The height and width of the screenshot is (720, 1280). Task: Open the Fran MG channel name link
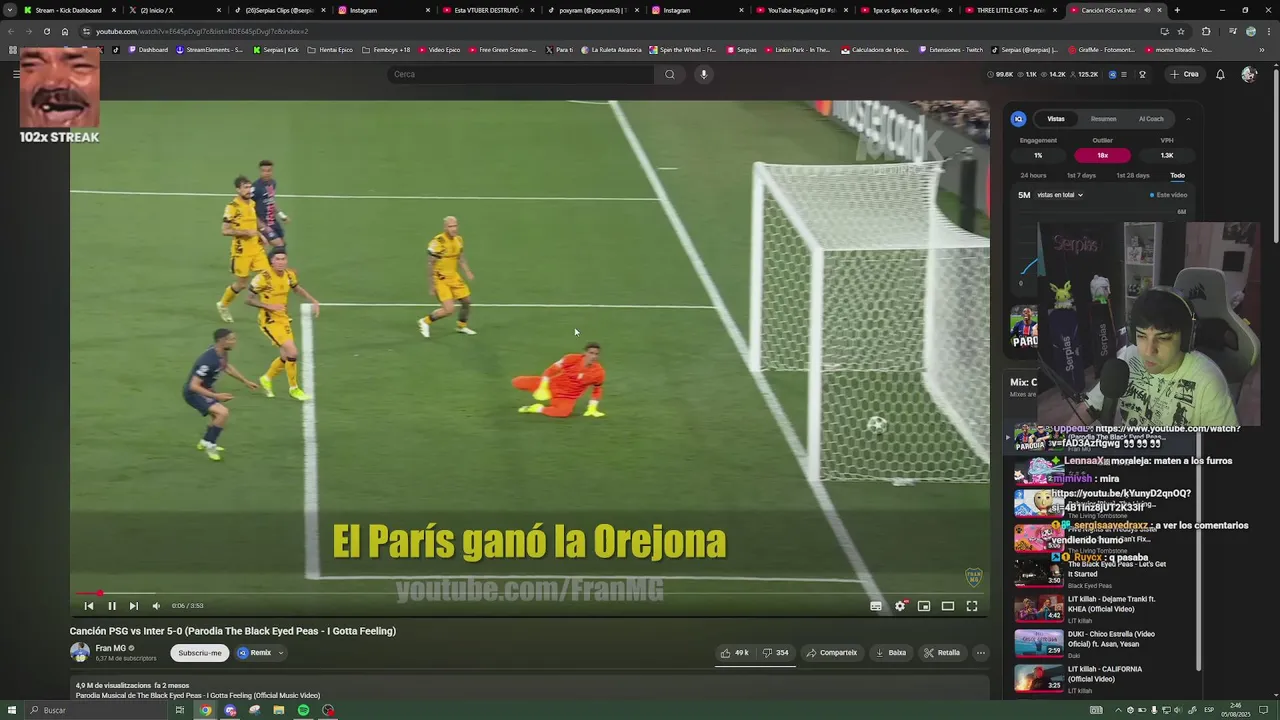(111, 648)
